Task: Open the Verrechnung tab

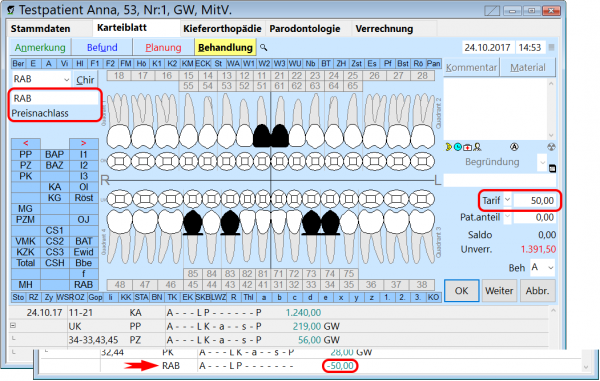Action: coord(384,29)
